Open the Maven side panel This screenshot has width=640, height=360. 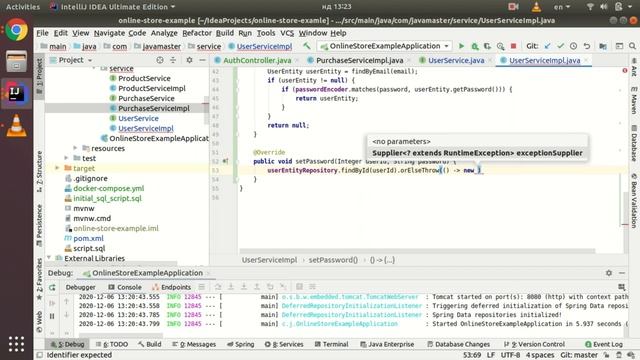[x=634, y=100]
